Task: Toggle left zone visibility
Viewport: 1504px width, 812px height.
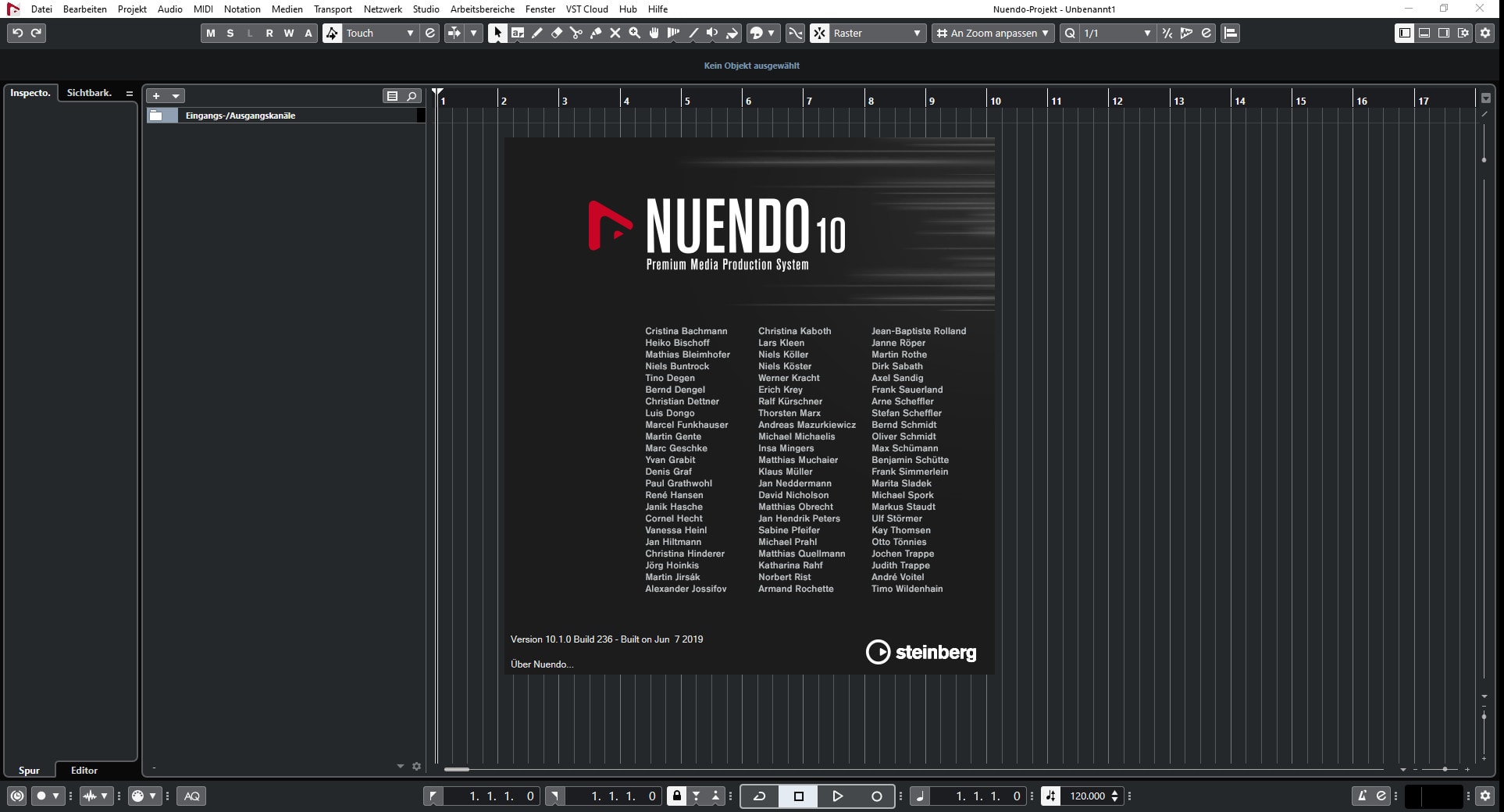Action: pos(1404,33)
